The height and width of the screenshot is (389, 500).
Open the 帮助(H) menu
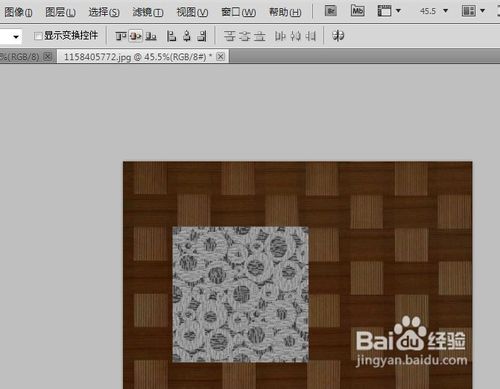pyautogui.click(x=285, y=12)
